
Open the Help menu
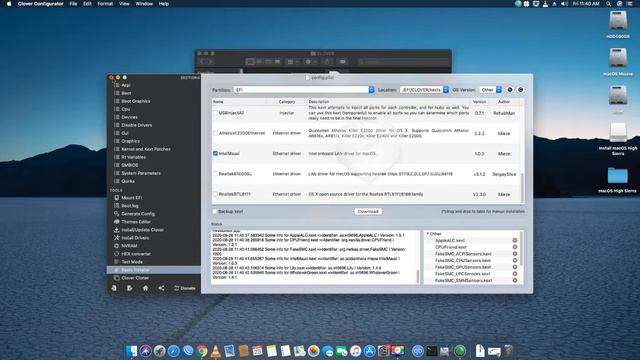[x=164, y=4]
